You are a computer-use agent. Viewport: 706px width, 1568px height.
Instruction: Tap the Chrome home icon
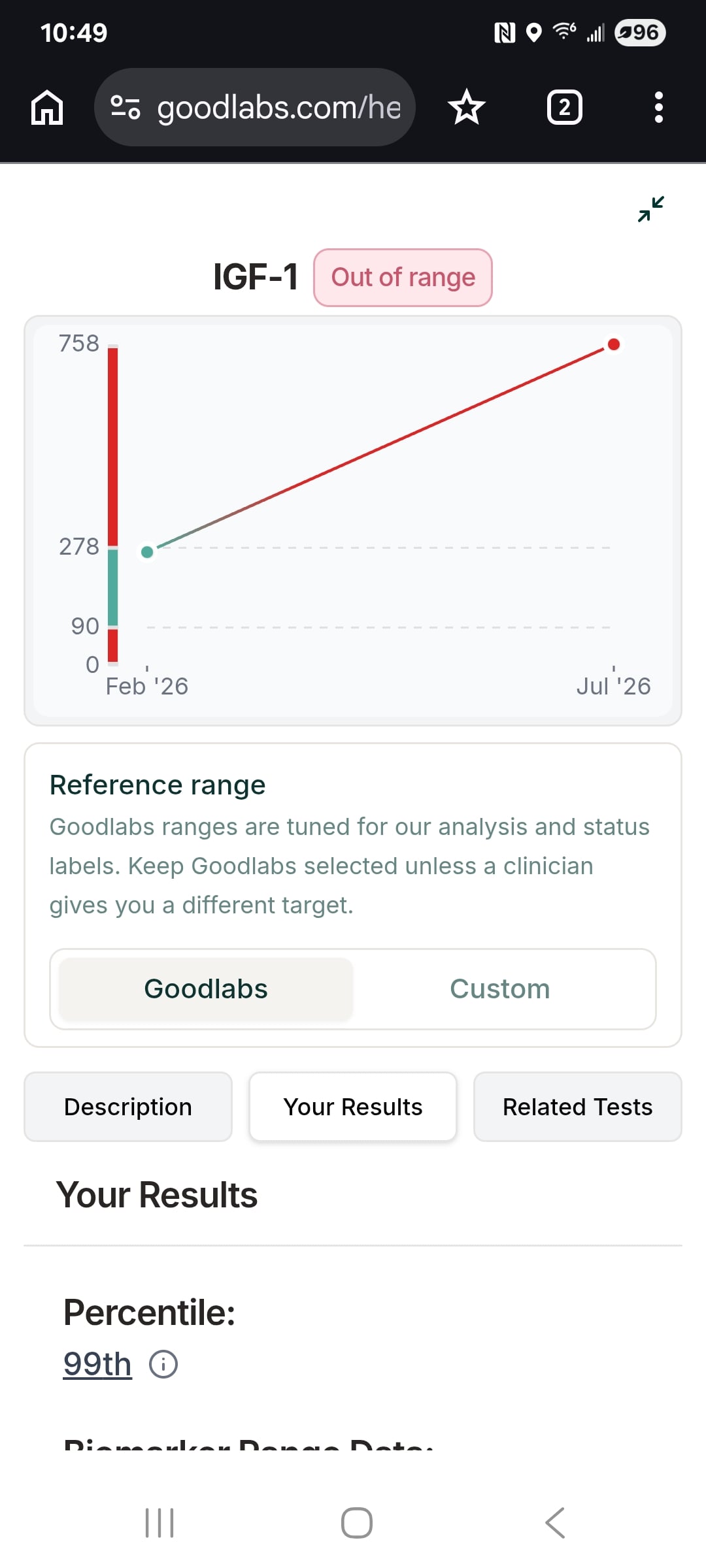point(47,107)
